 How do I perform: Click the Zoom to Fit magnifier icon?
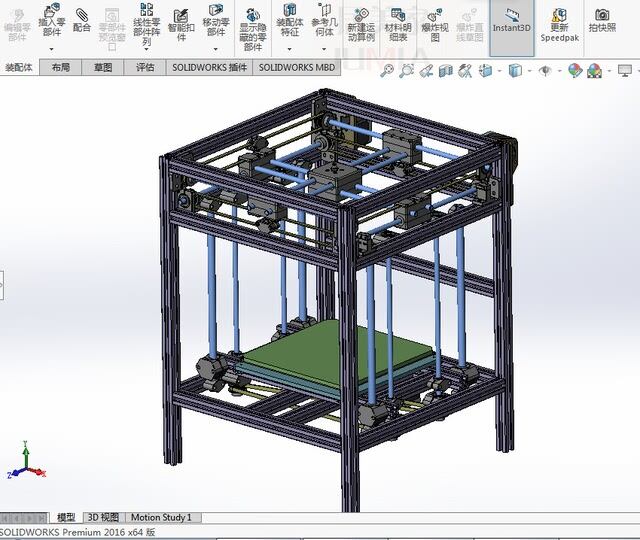click(x=385, y=71)
